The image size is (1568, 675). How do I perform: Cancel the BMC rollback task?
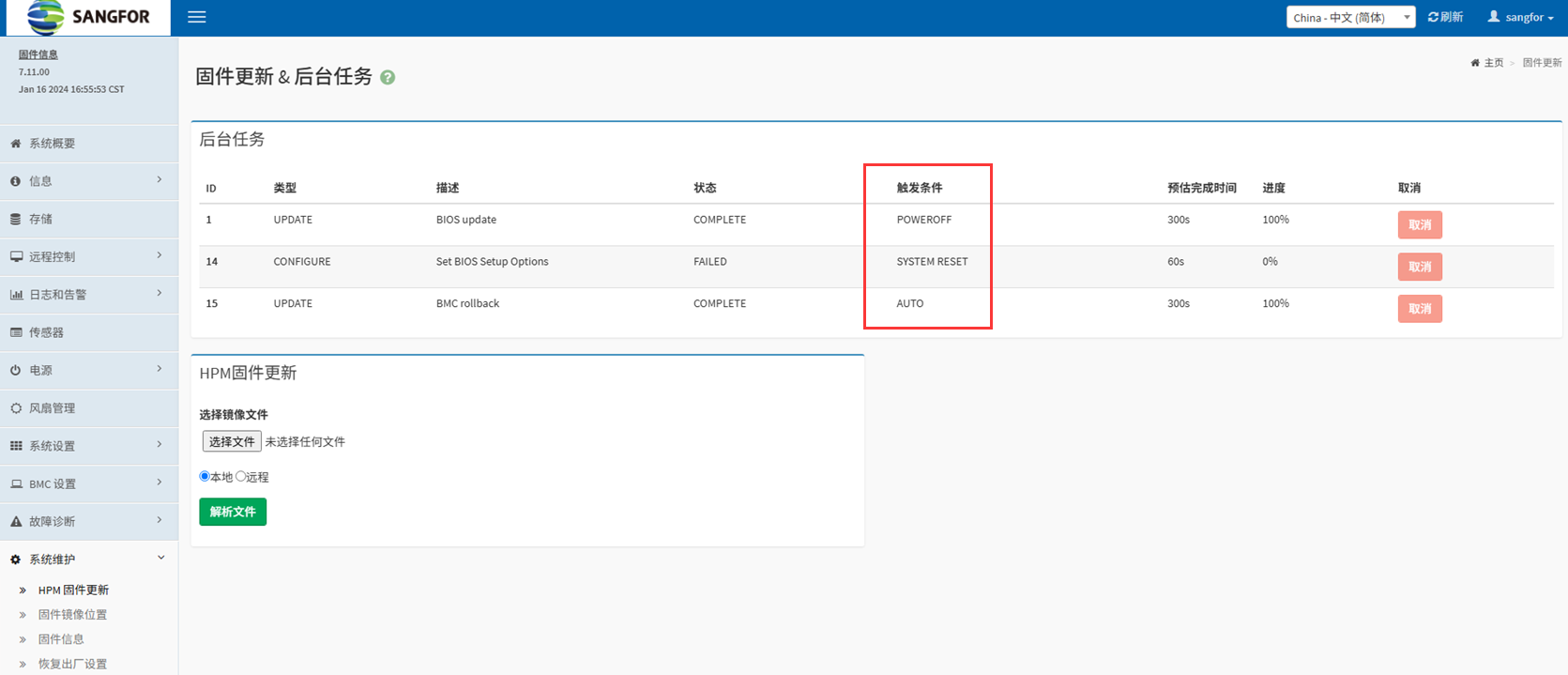[x=1419, y=309]
